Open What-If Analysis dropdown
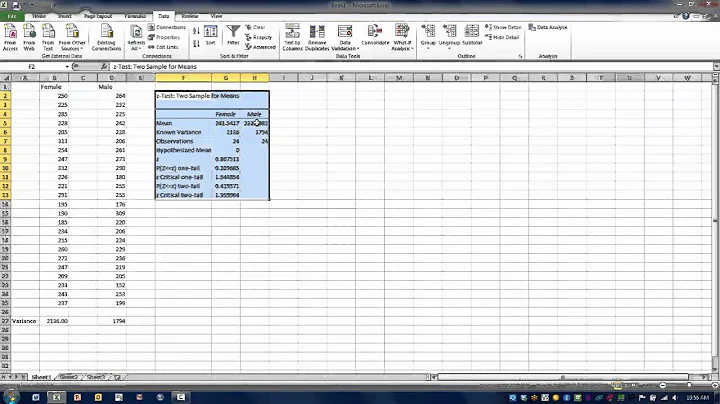The height and width of the screenshot is (404, 720). pos(402,37)
